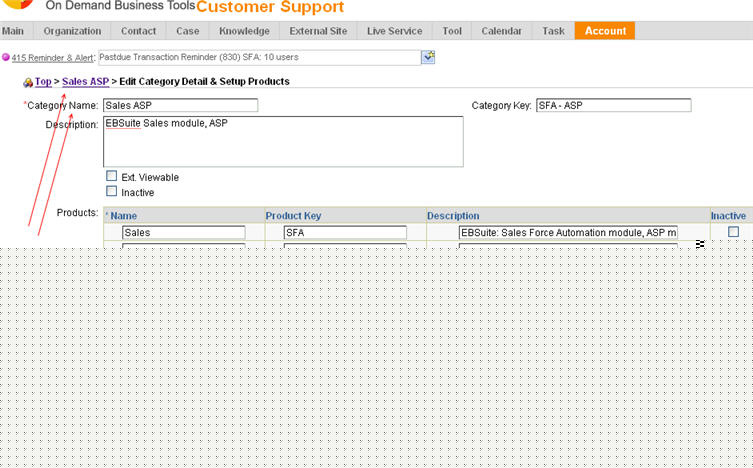Click the 415 Reminder & Alert link
Screen dimensions: 753x468
(x=53, y=58)
